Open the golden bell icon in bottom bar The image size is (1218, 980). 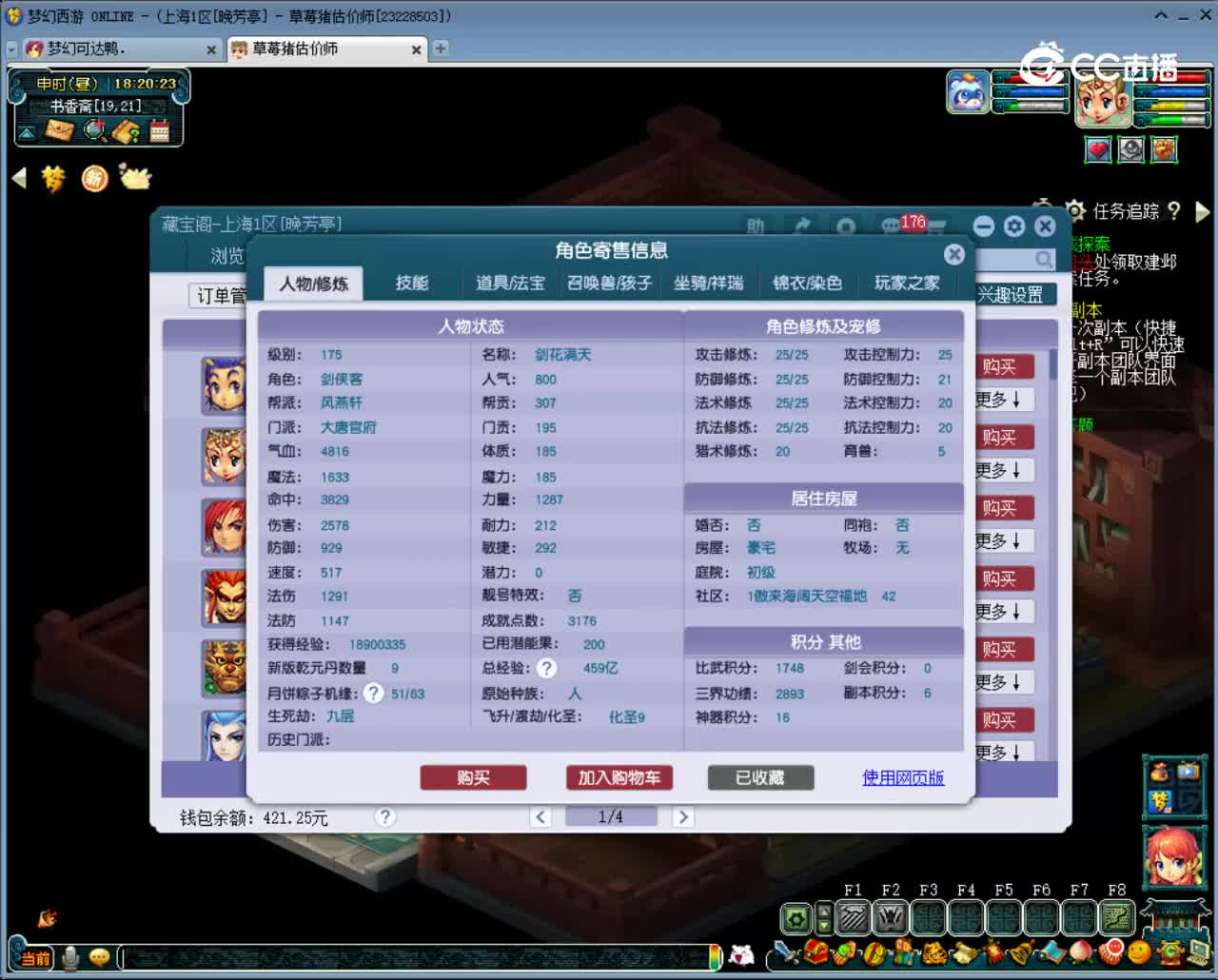tap(1022, 952)
